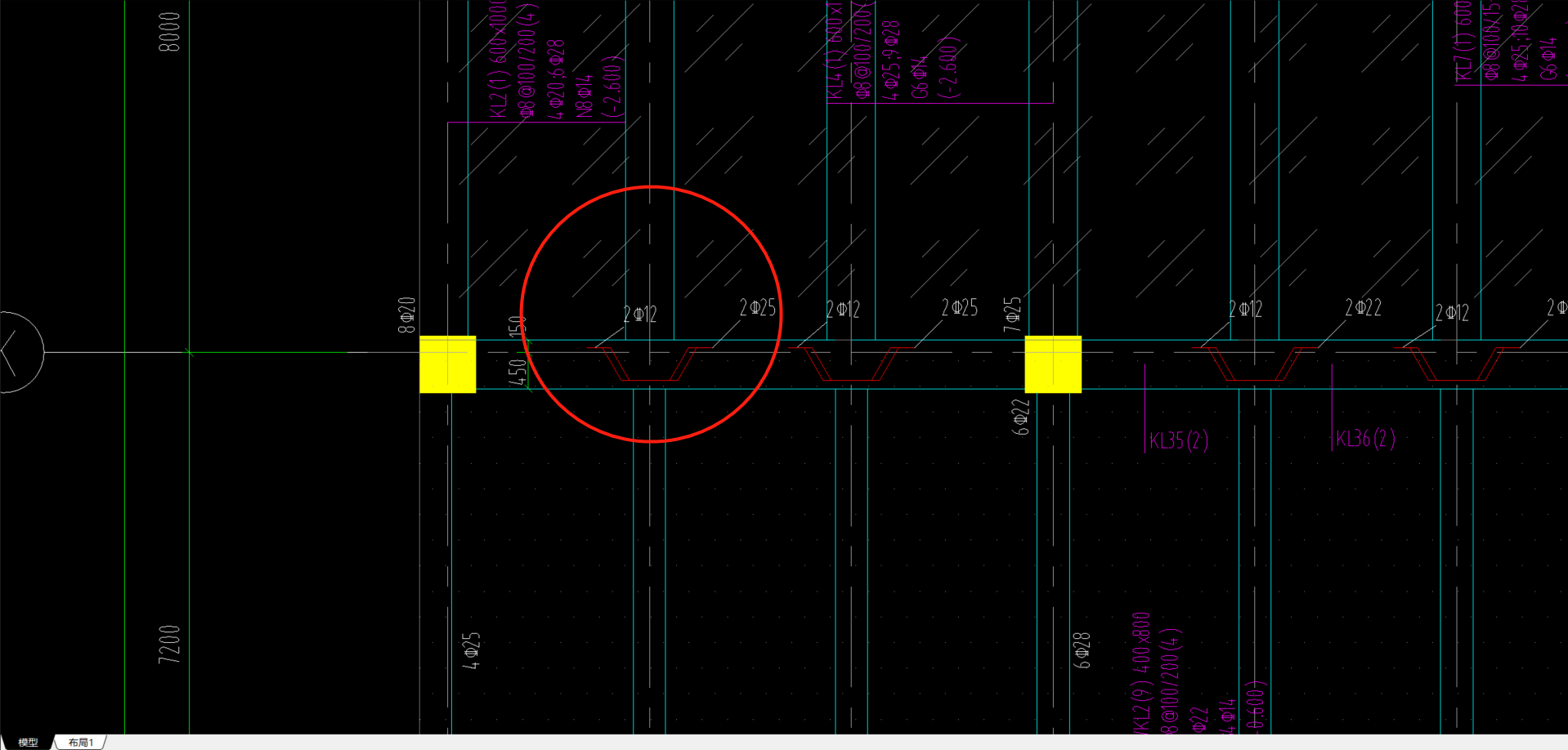Click the KL35(2) beam label

pyautogui.click(x=1179, y=441)
